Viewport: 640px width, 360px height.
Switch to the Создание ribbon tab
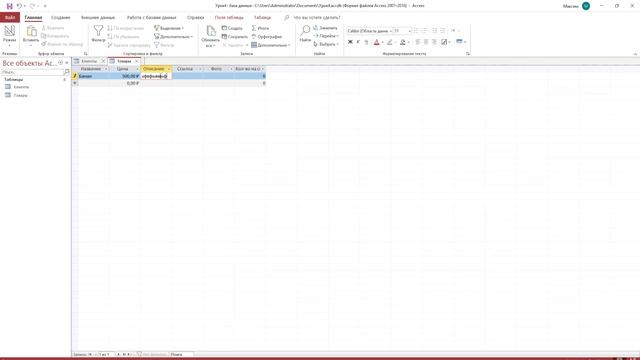[x=60, y=18]
